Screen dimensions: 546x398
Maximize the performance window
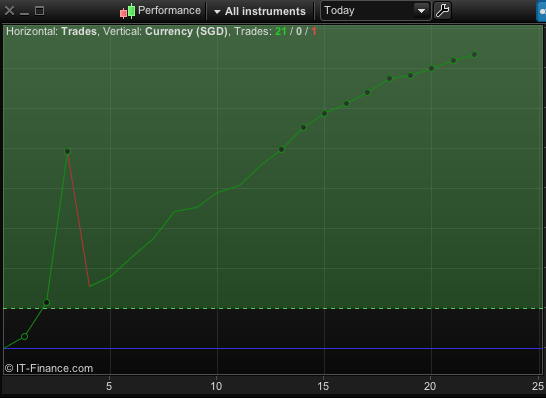click(x=39, y=11)
